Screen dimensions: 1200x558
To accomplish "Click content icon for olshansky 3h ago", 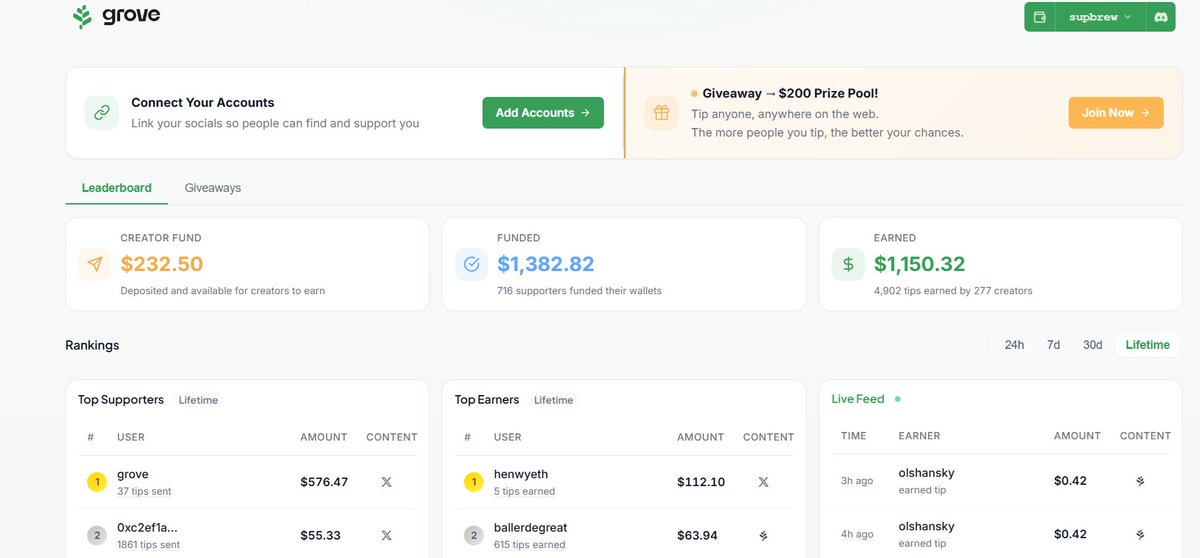I will tap(1140, 481).
